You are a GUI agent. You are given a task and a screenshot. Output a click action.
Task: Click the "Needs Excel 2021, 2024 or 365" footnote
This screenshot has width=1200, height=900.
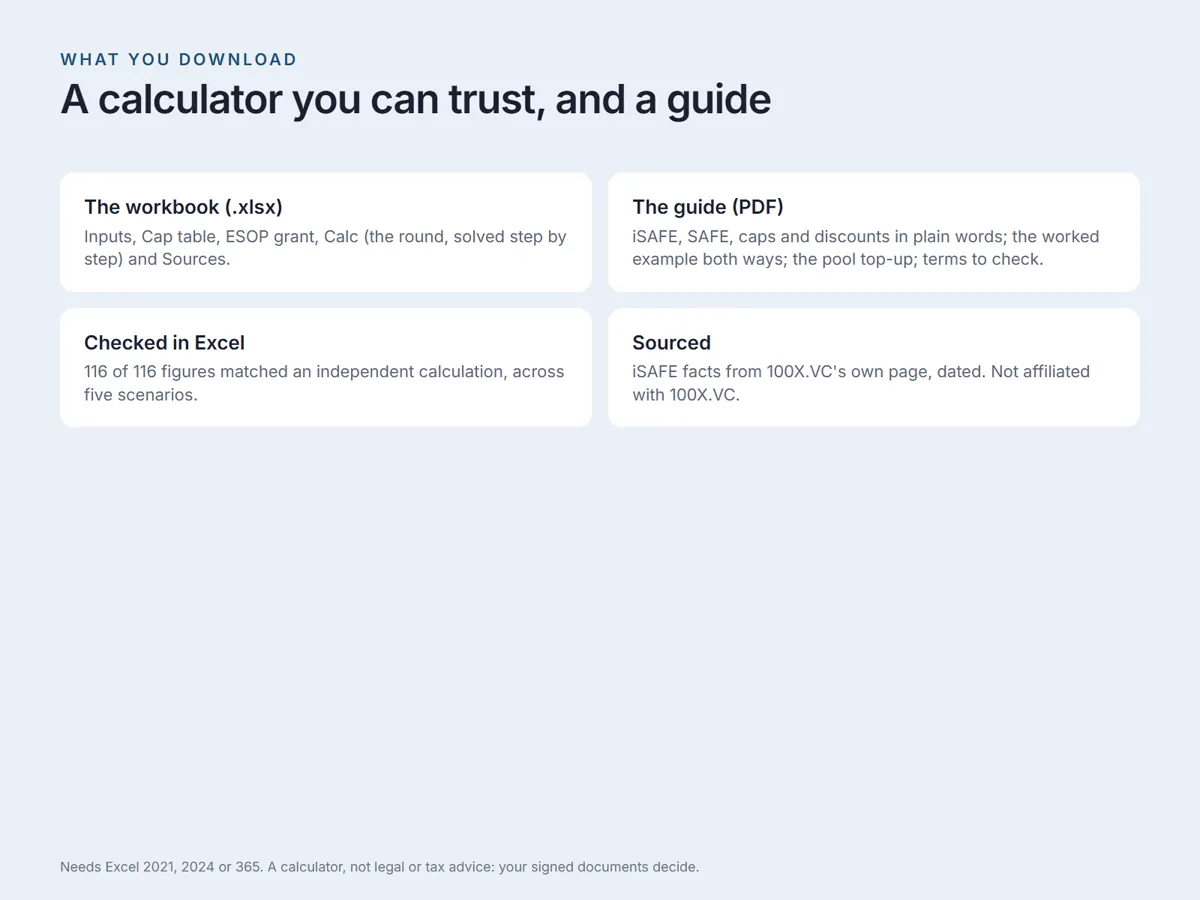(x=161, y=867)
